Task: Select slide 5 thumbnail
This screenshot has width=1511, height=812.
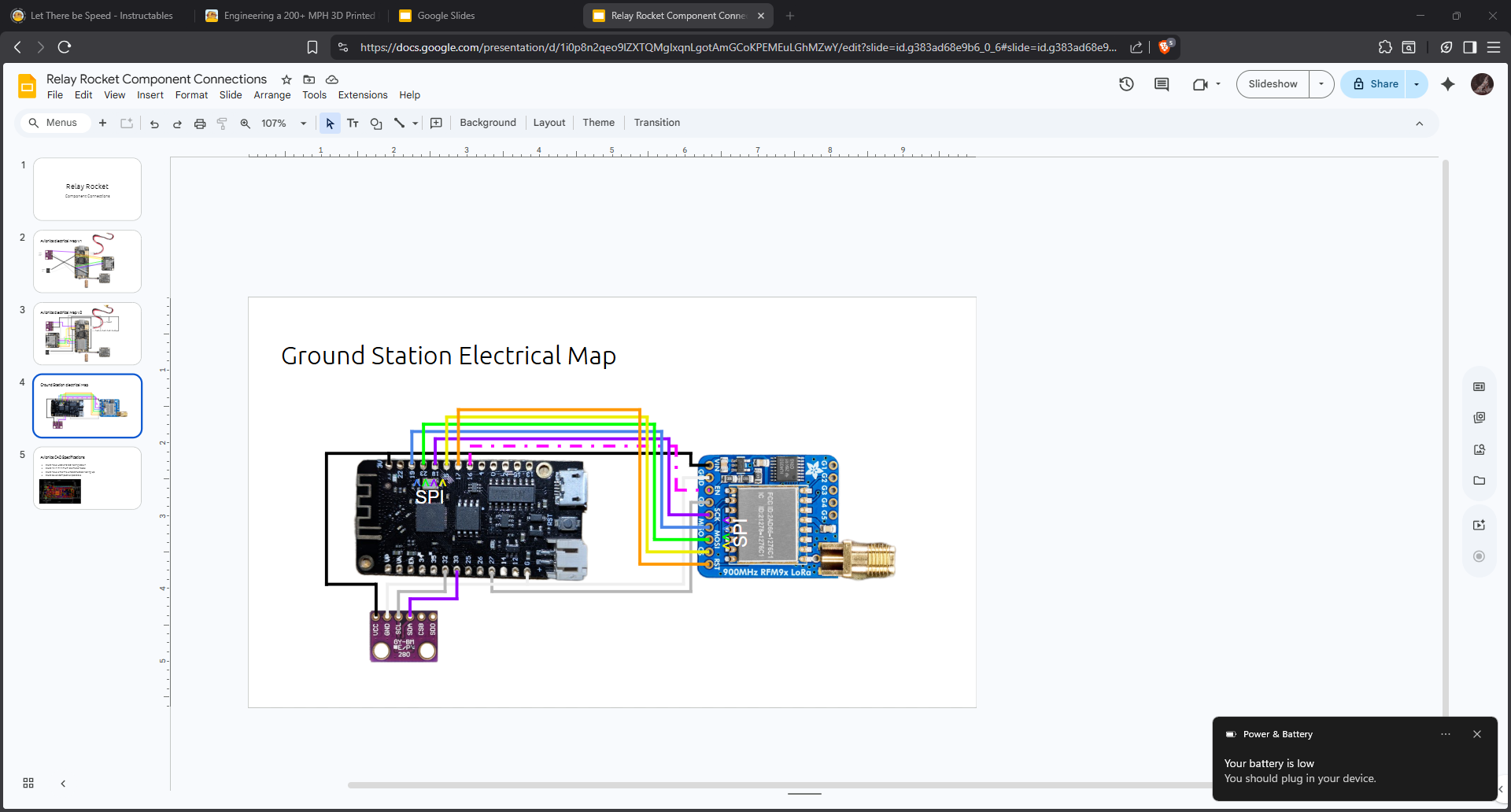Action: tap(87, 478)
